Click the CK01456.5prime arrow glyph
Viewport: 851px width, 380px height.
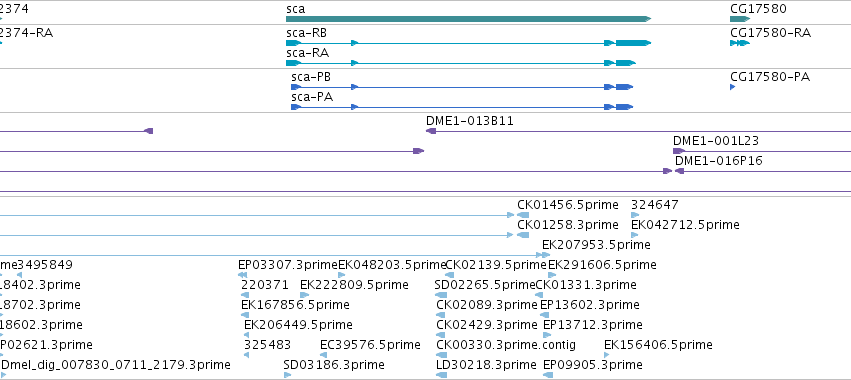click(x=523, y=215)
